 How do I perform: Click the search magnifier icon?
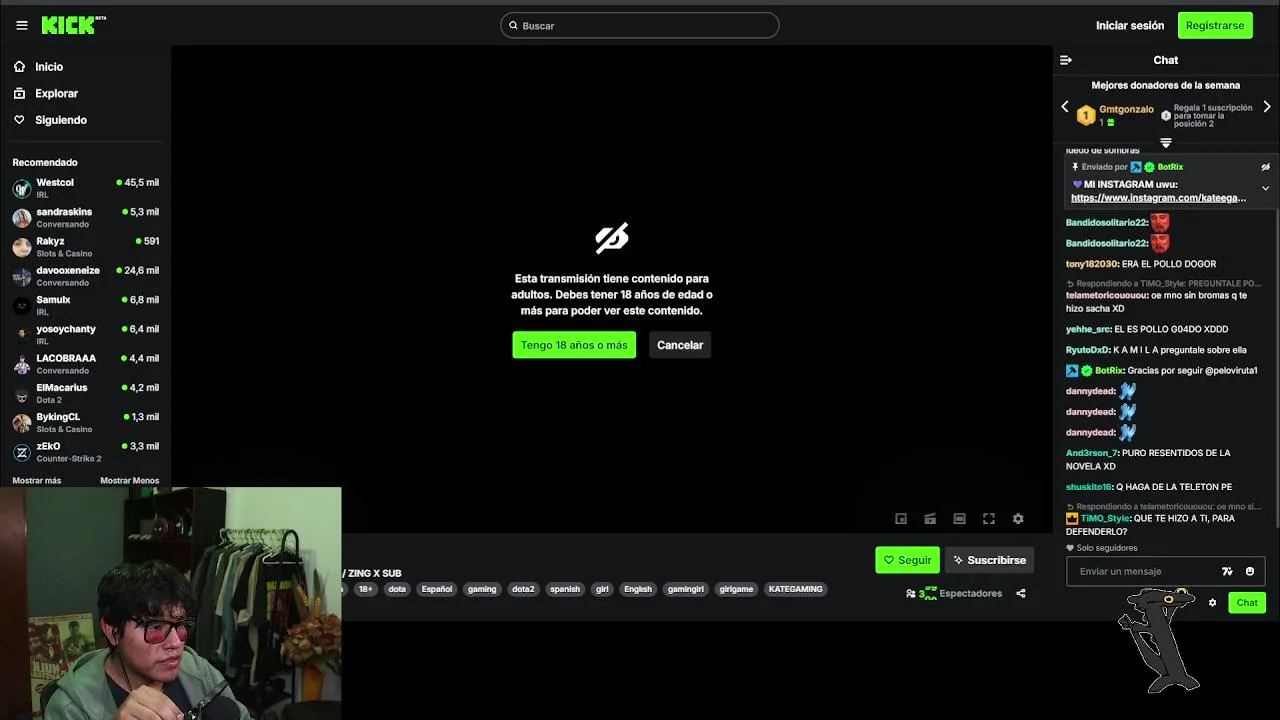click(x=513, y=25)
